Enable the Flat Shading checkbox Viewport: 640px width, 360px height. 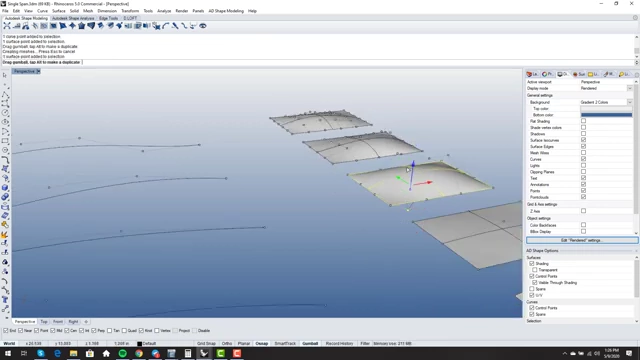583,121
